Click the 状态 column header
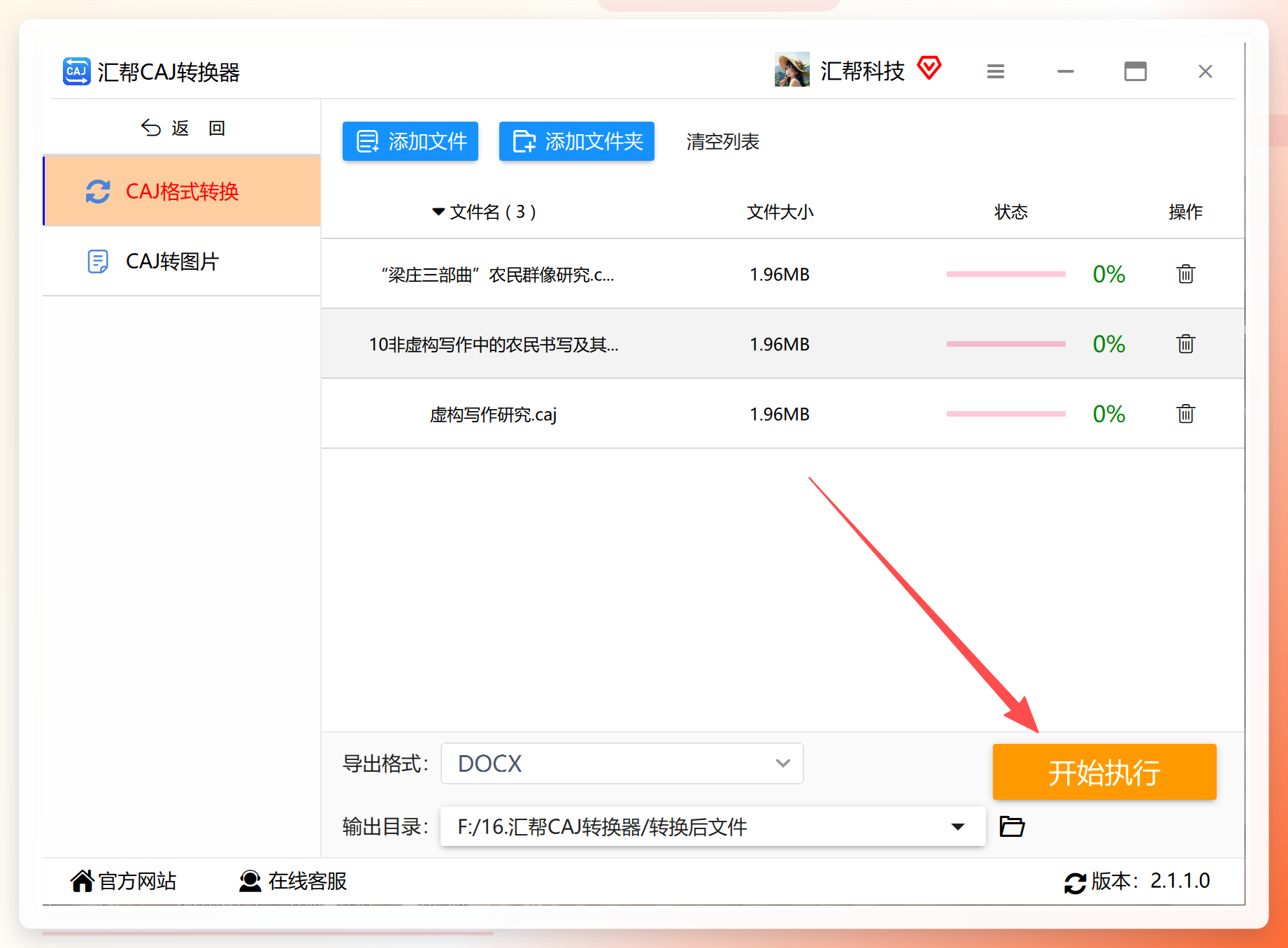This screenshot has height=948, width=1288. pos(1011,212)
